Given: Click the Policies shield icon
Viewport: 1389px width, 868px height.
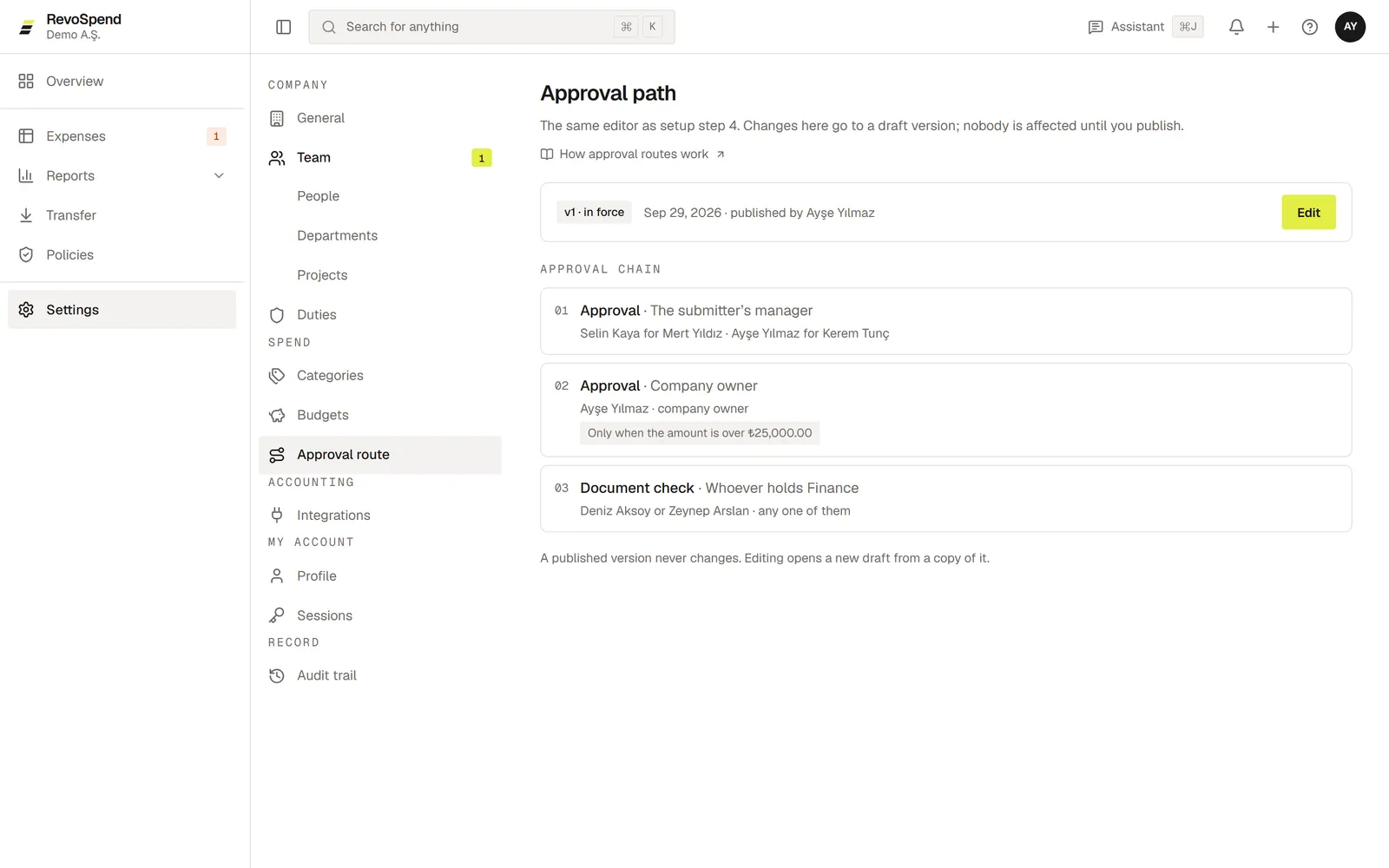Looking at the screenshot, I should point(26,254).
